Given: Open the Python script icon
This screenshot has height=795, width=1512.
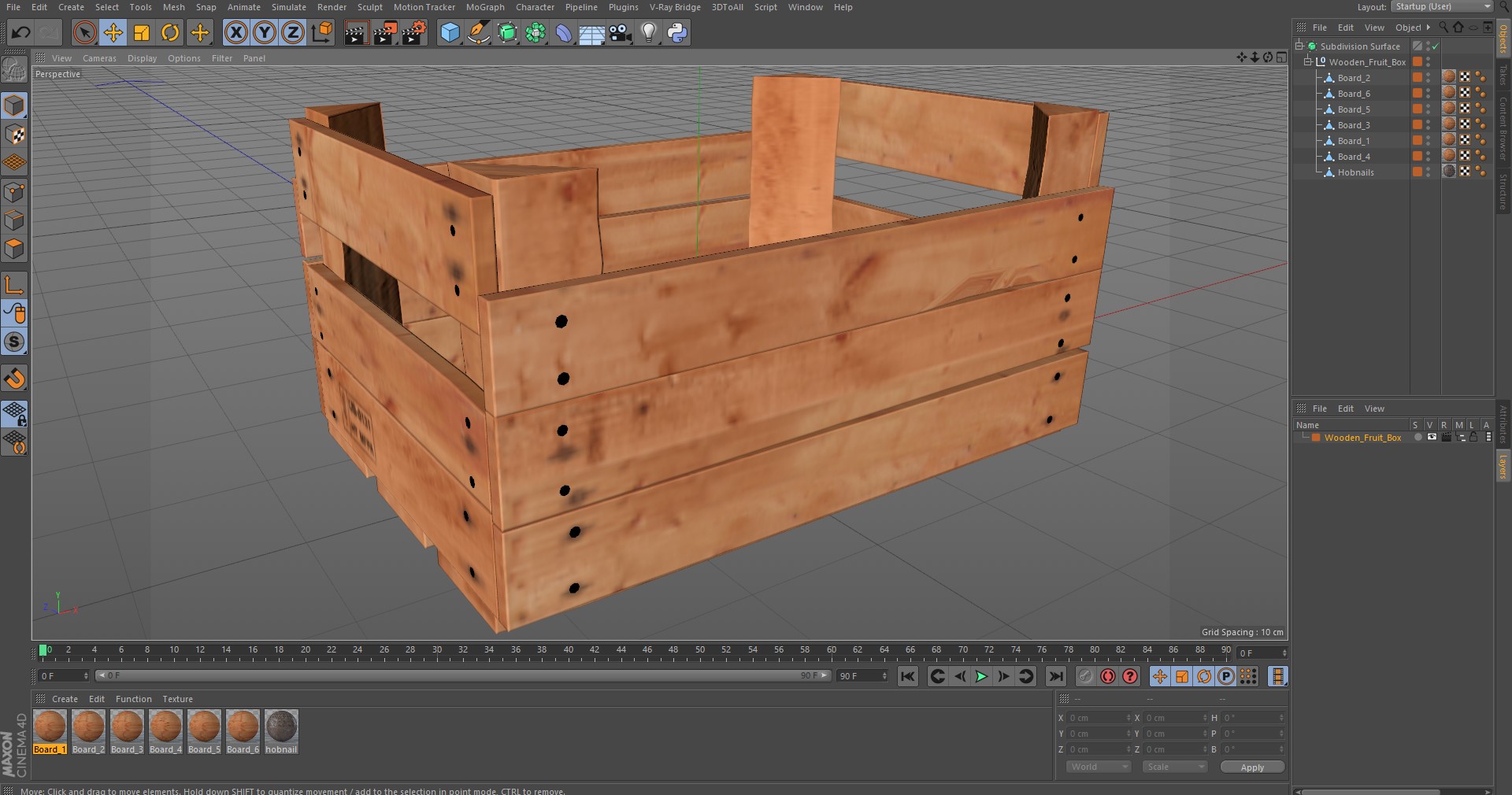Looking at the screenshot, I should pyautogui.click(x=677, y=32).
